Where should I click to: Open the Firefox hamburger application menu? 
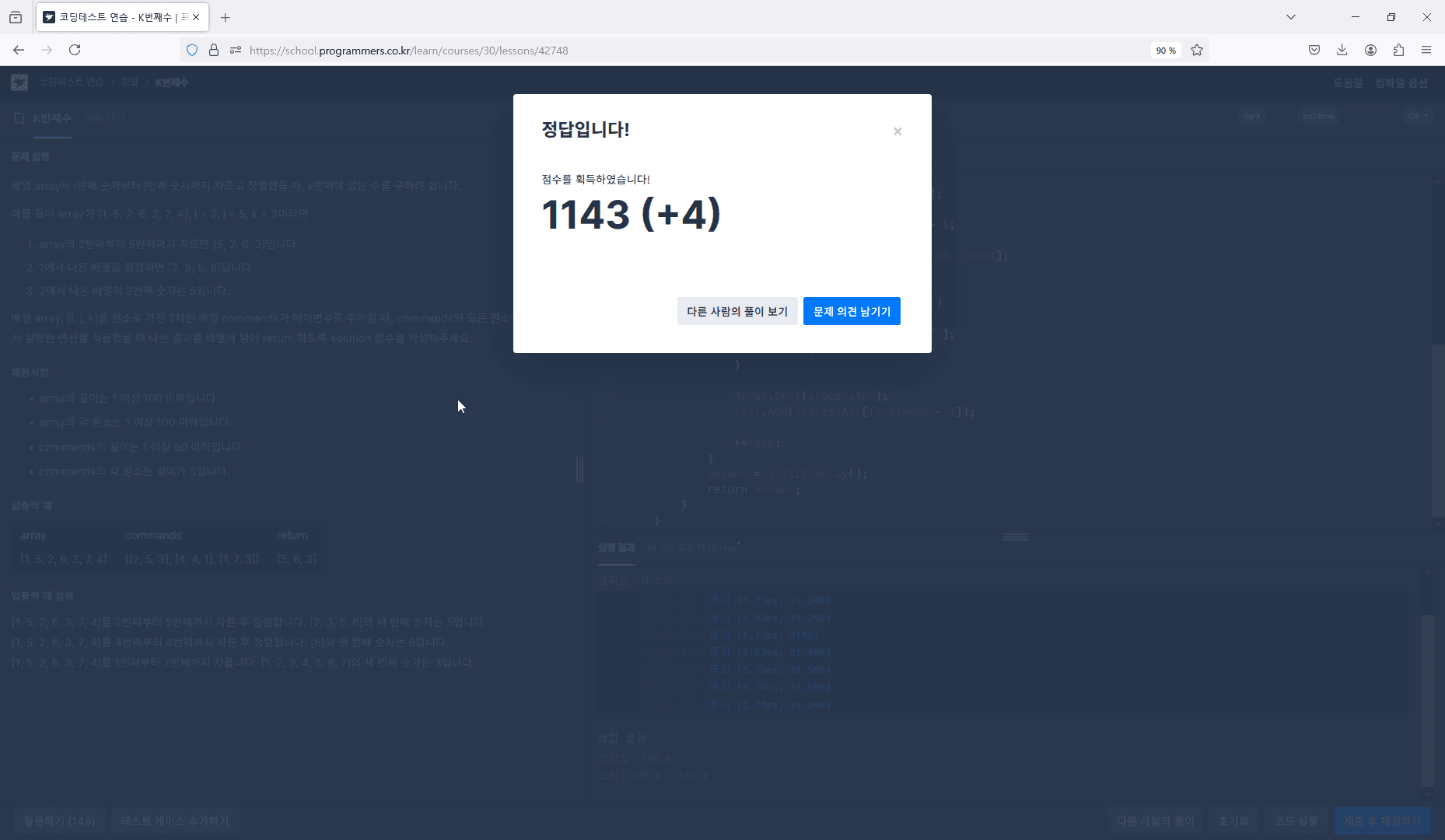(1426, 50)
